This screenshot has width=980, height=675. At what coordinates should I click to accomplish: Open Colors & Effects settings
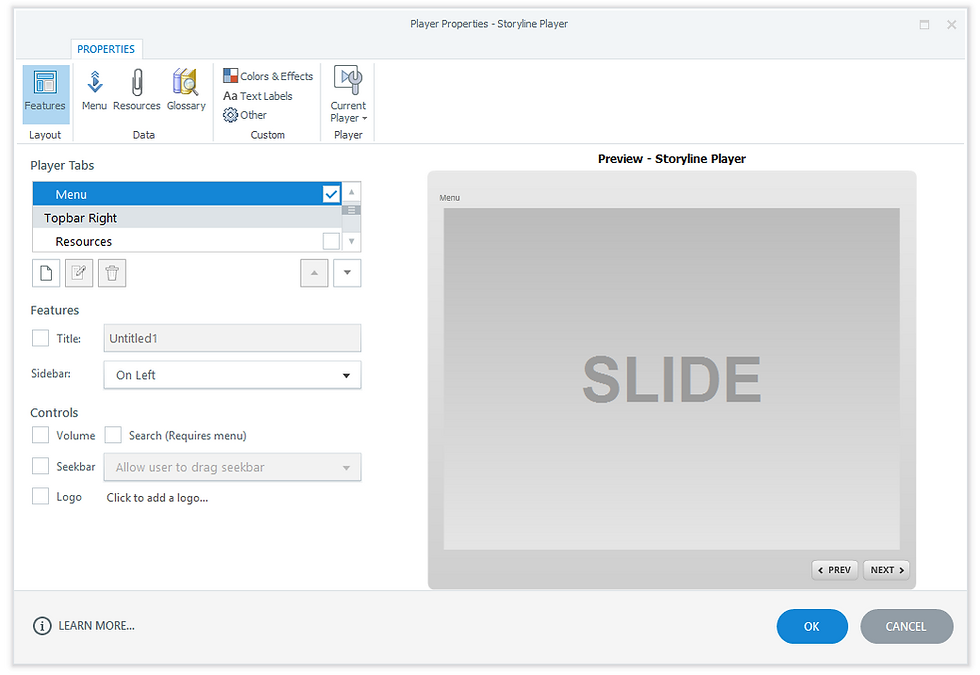click(268, 76)
